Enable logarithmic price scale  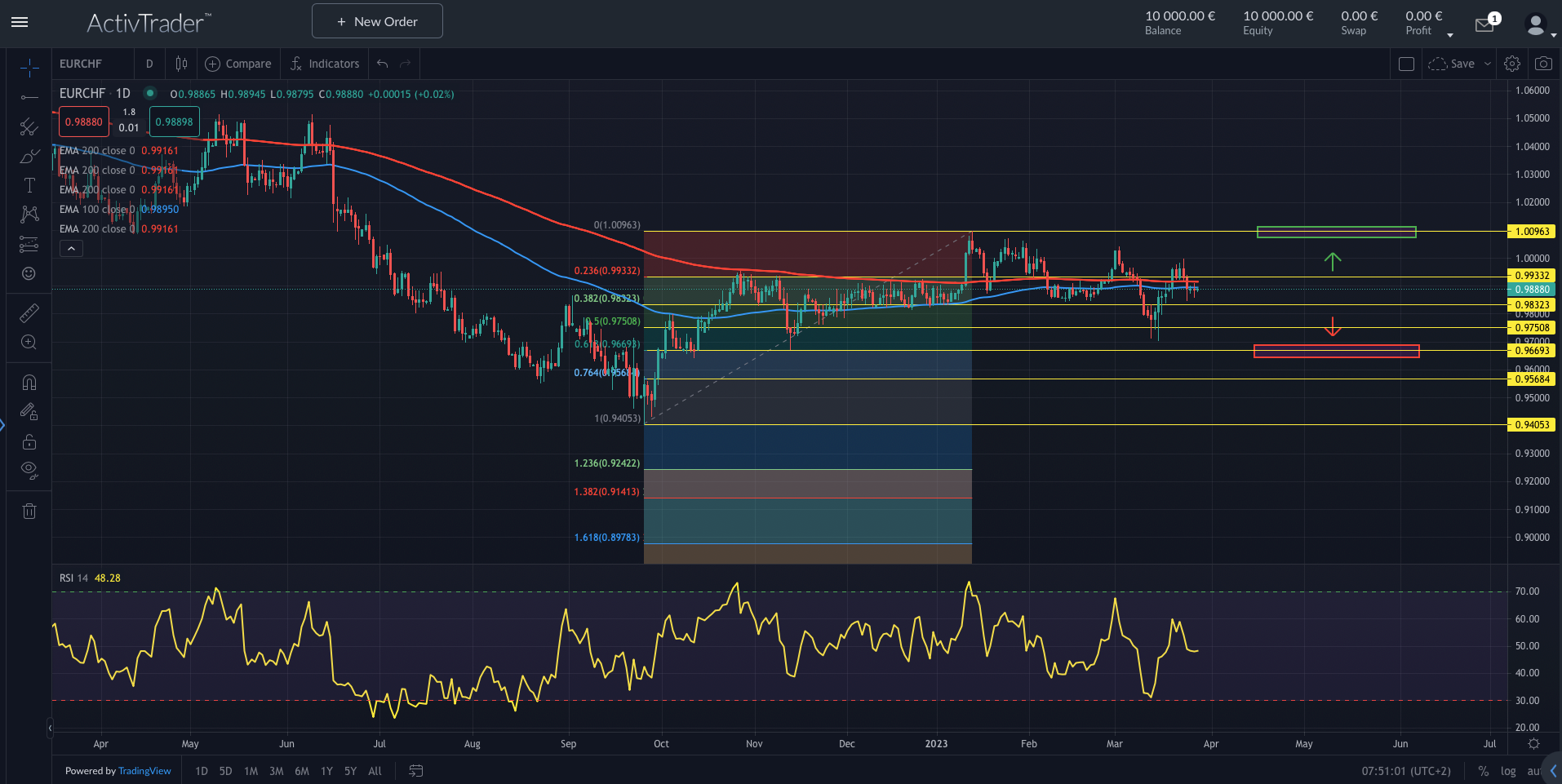(1508, 770)
